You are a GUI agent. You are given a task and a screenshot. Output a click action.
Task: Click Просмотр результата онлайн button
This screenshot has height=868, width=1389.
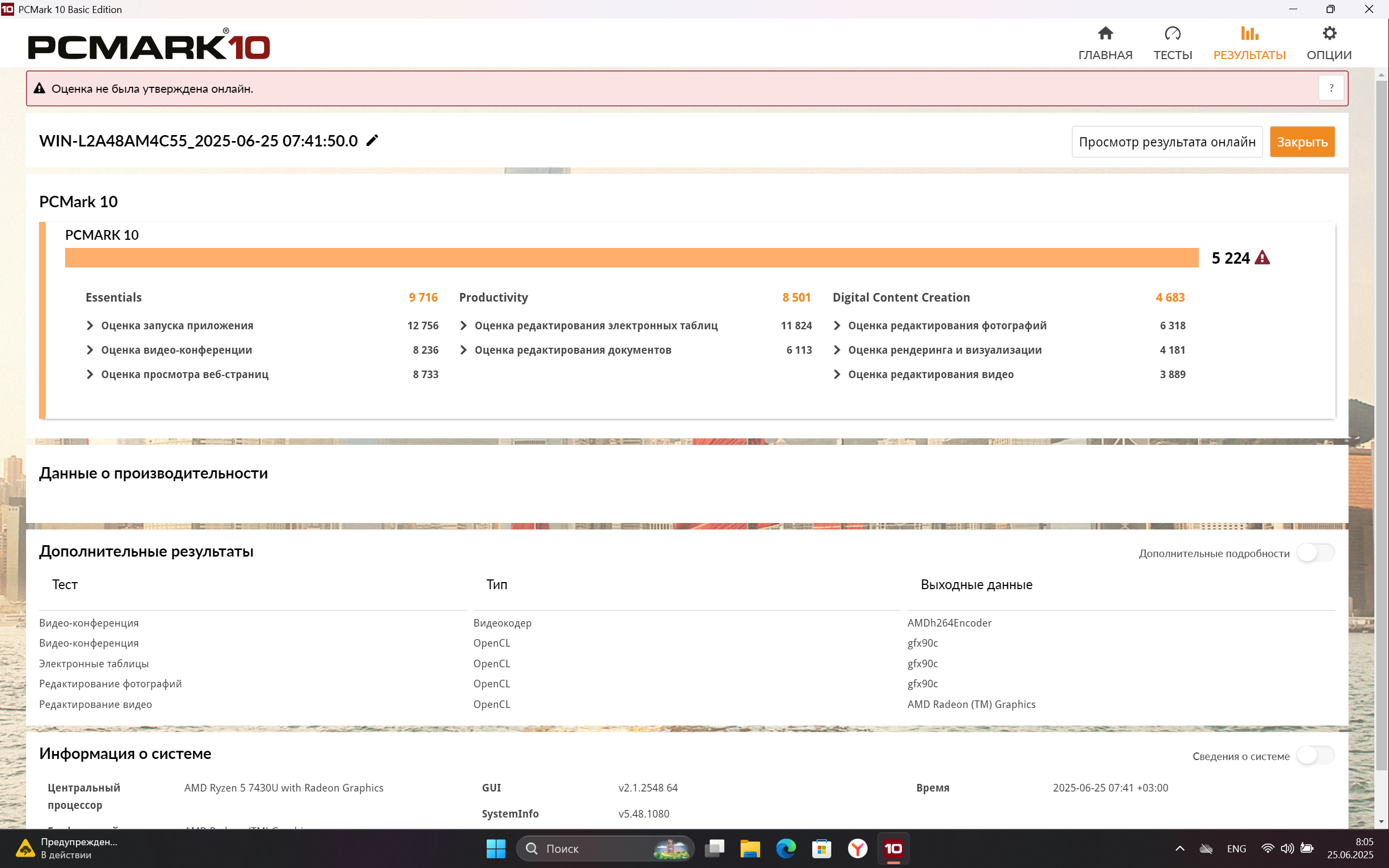point(1167,142)
